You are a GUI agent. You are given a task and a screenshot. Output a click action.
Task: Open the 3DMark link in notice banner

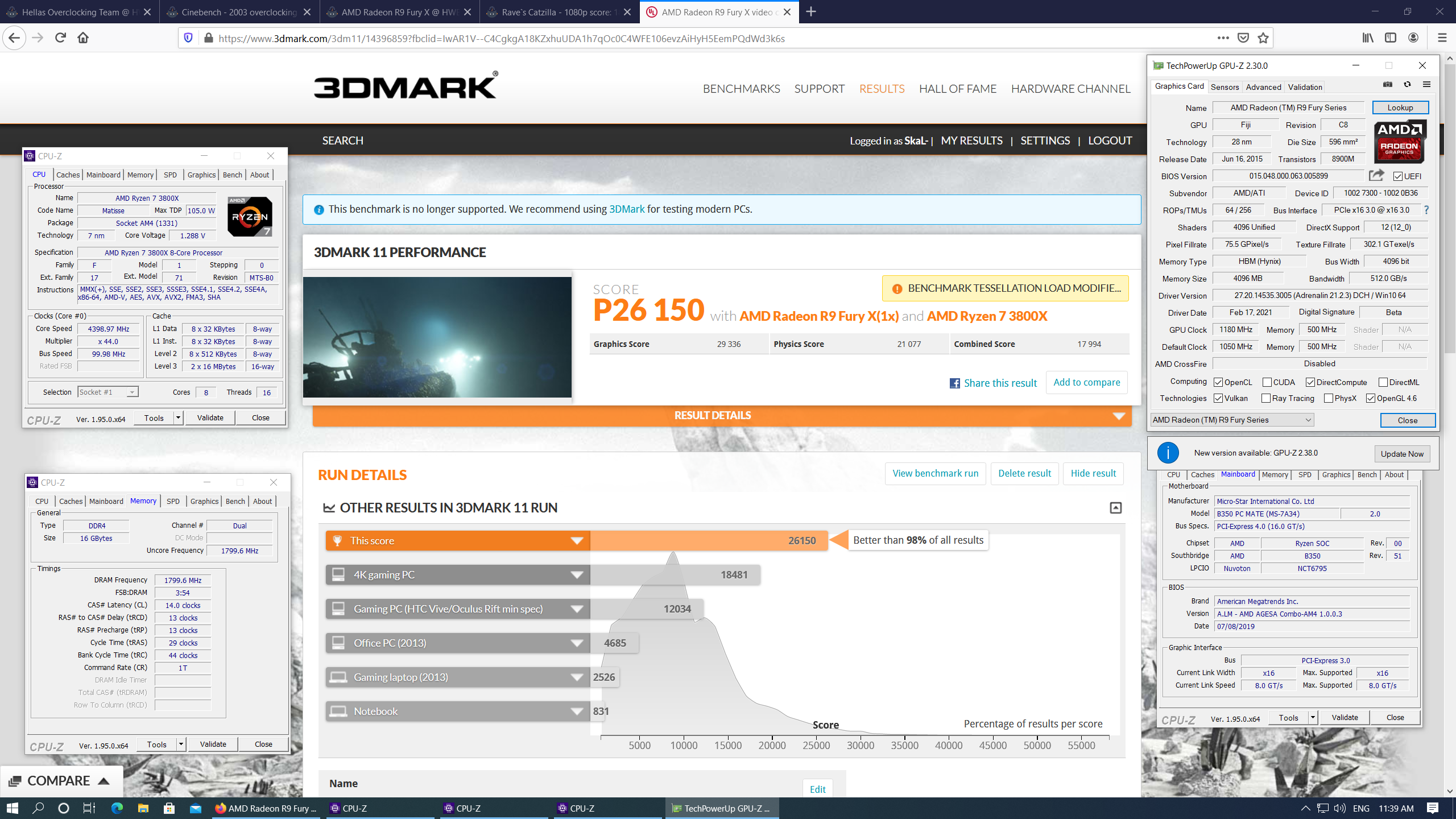(627, 209)
